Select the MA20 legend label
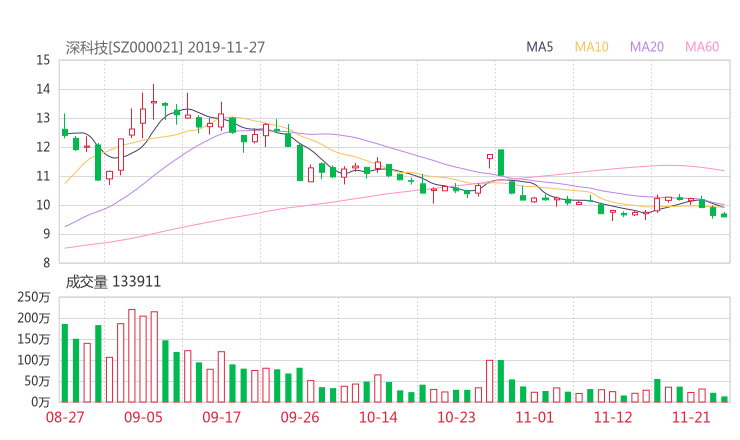 (x=647, y=47)
